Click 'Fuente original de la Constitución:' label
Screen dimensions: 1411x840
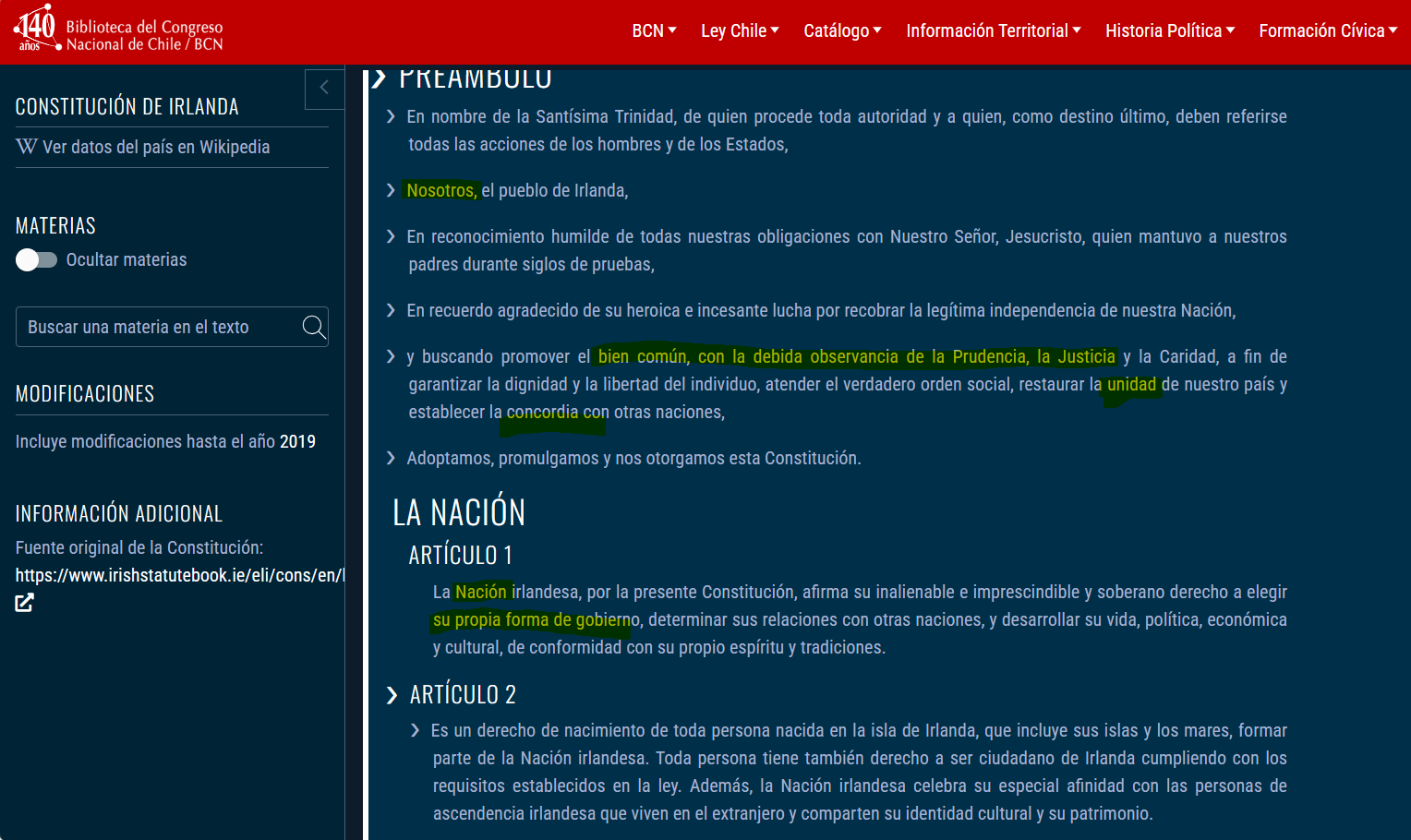[x=139, y=547]
